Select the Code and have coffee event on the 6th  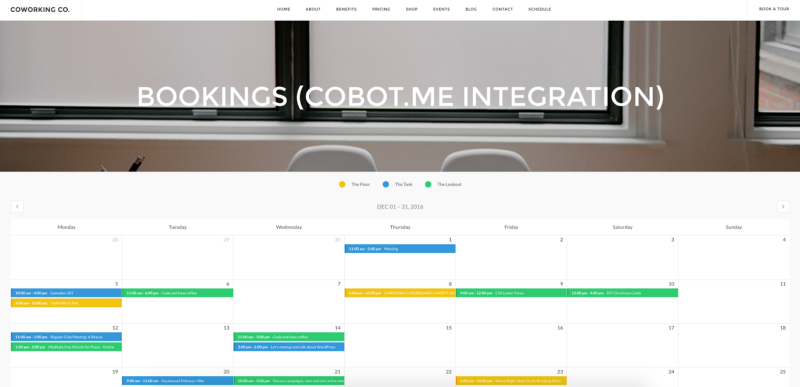(178, 293)
